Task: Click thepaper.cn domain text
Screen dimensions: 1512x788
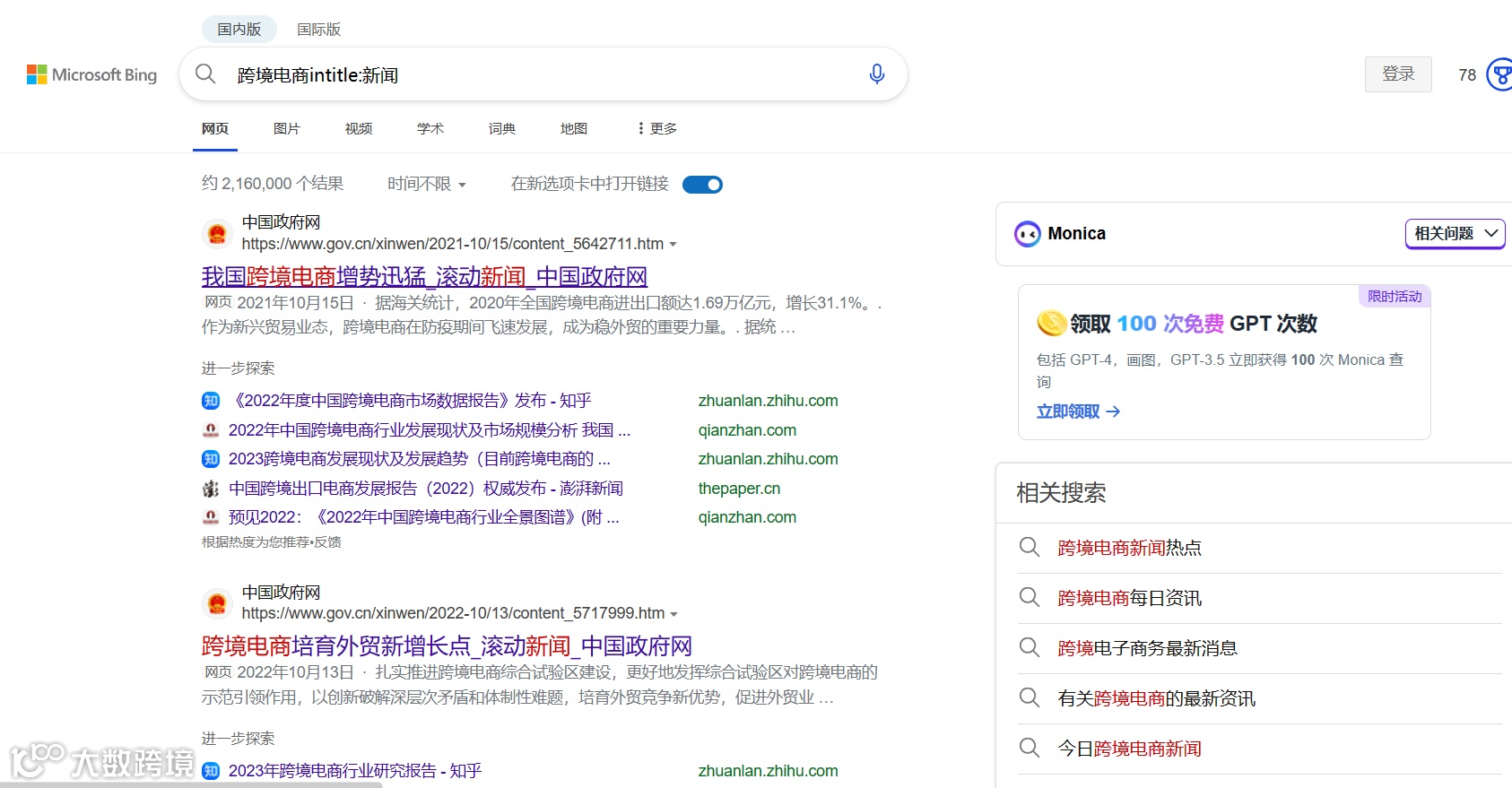Action: click(739, 489)
